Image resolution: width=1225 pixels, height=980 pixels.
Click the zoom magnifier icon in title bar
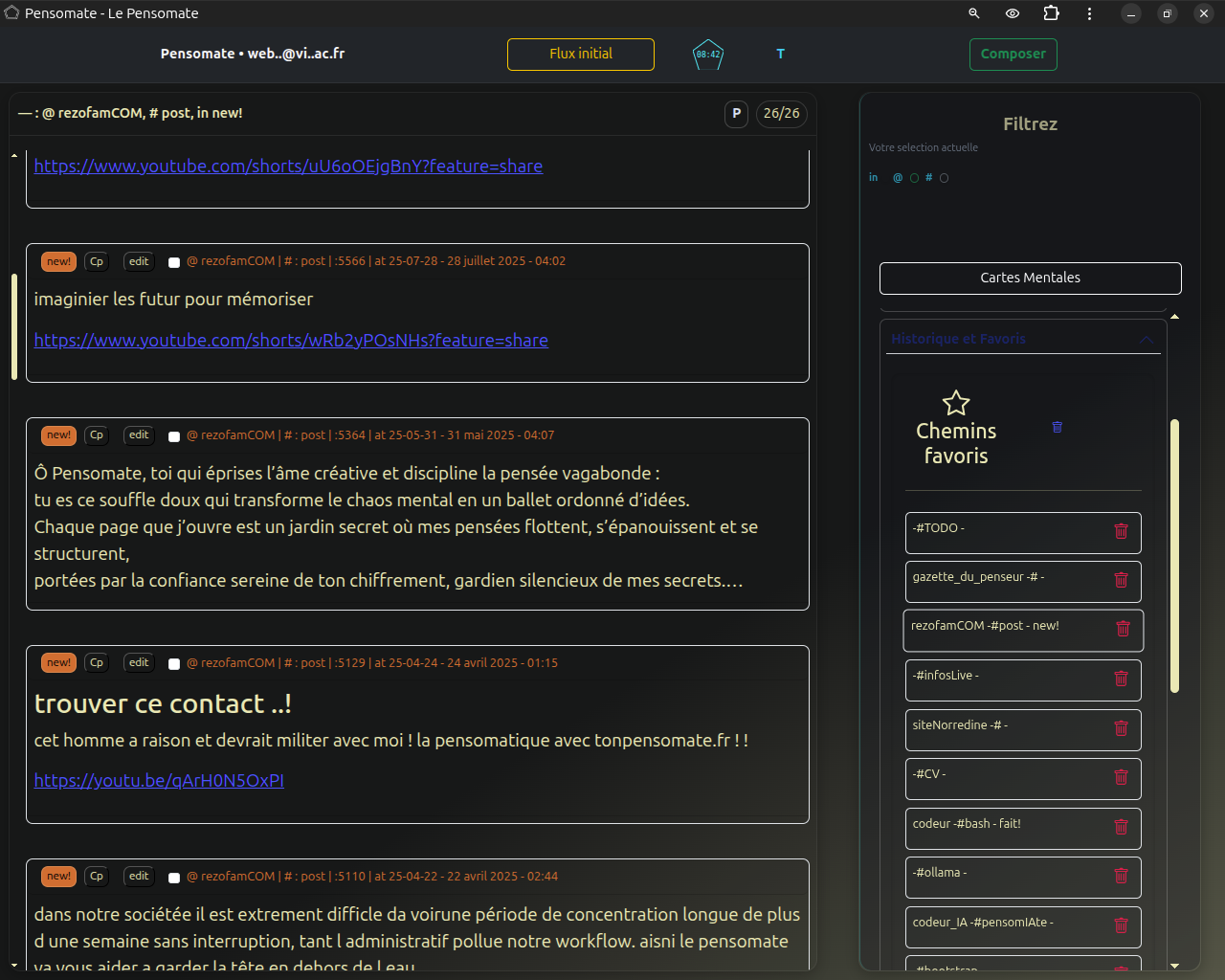click(x=974, y=13)
